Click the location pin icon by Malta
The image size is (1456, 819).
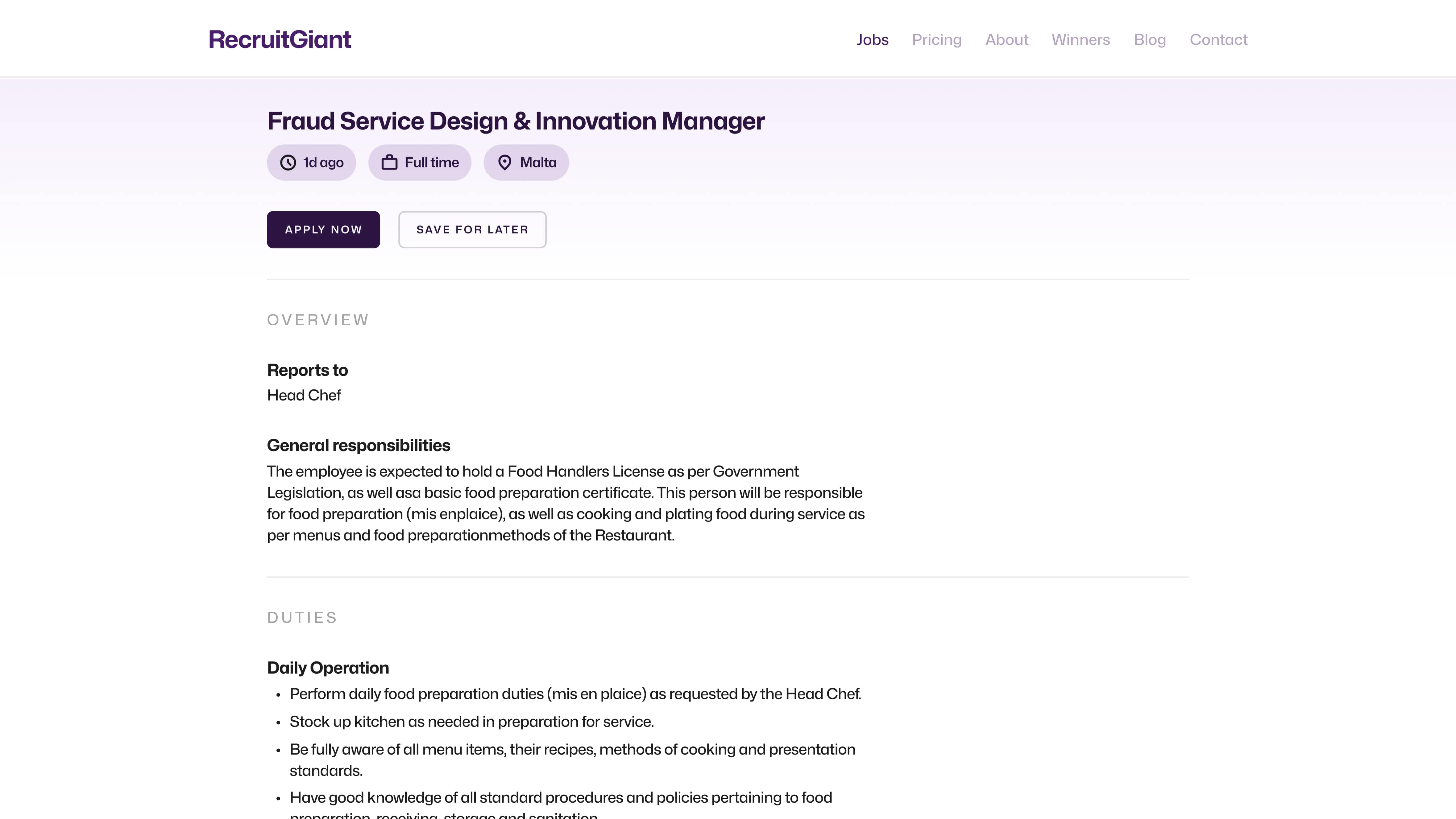(x=505, y=163)
